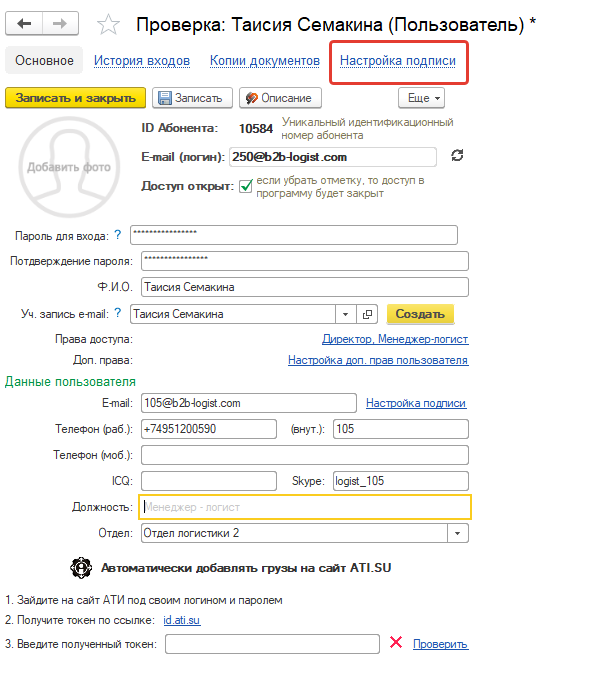Click the ATI.SU logo icon

pos(81,568)
